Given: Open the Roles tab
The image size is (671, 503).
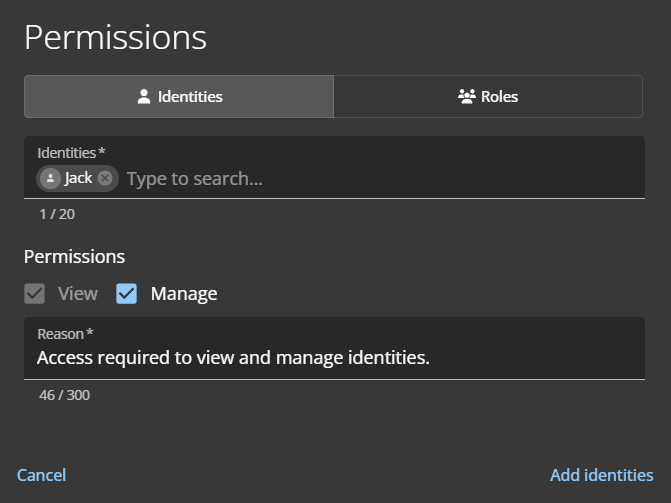Looking at the screenshot, I should 488,97.
